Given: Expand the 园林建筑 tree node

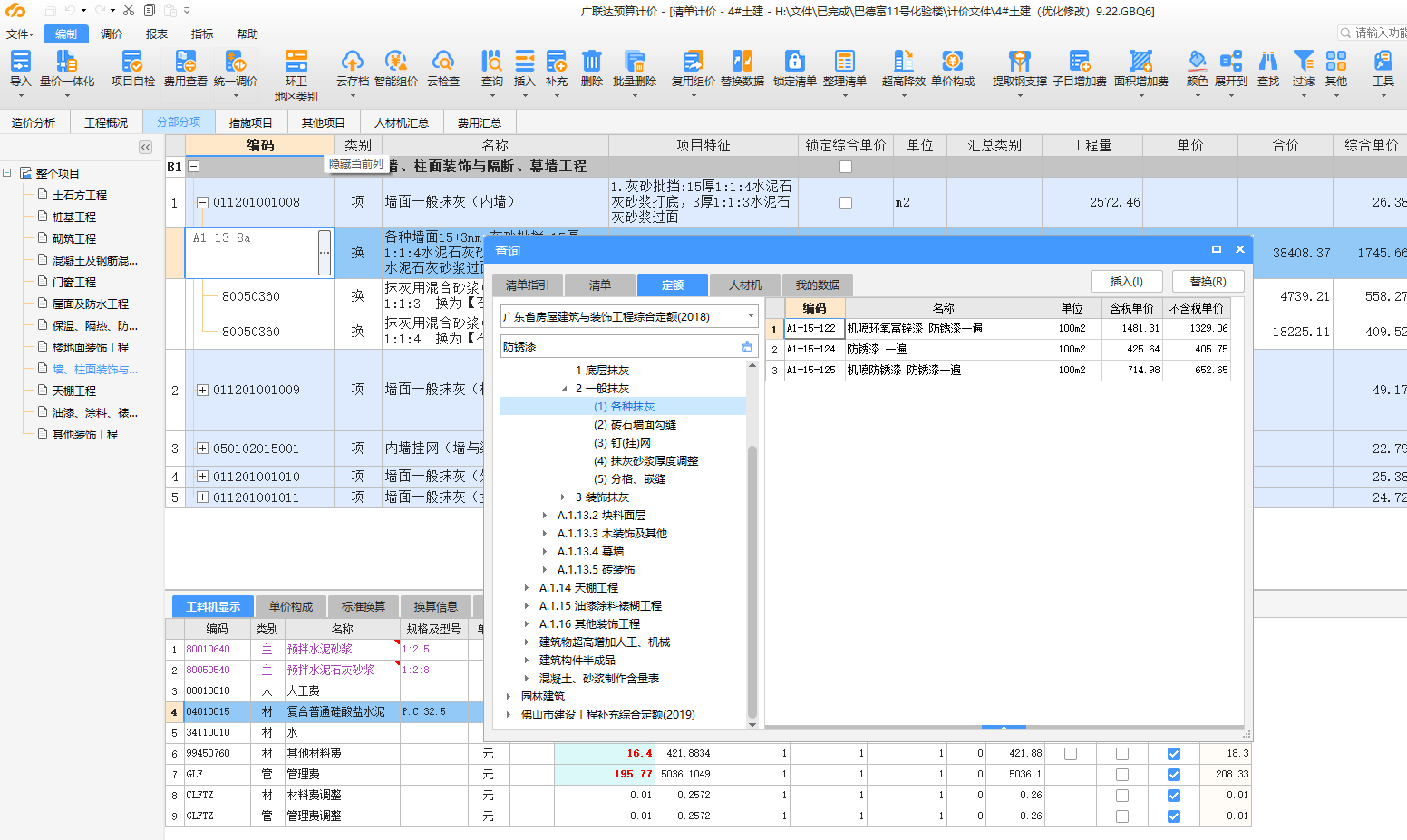Looking at the screenshot, I should (x=509, y=697).
